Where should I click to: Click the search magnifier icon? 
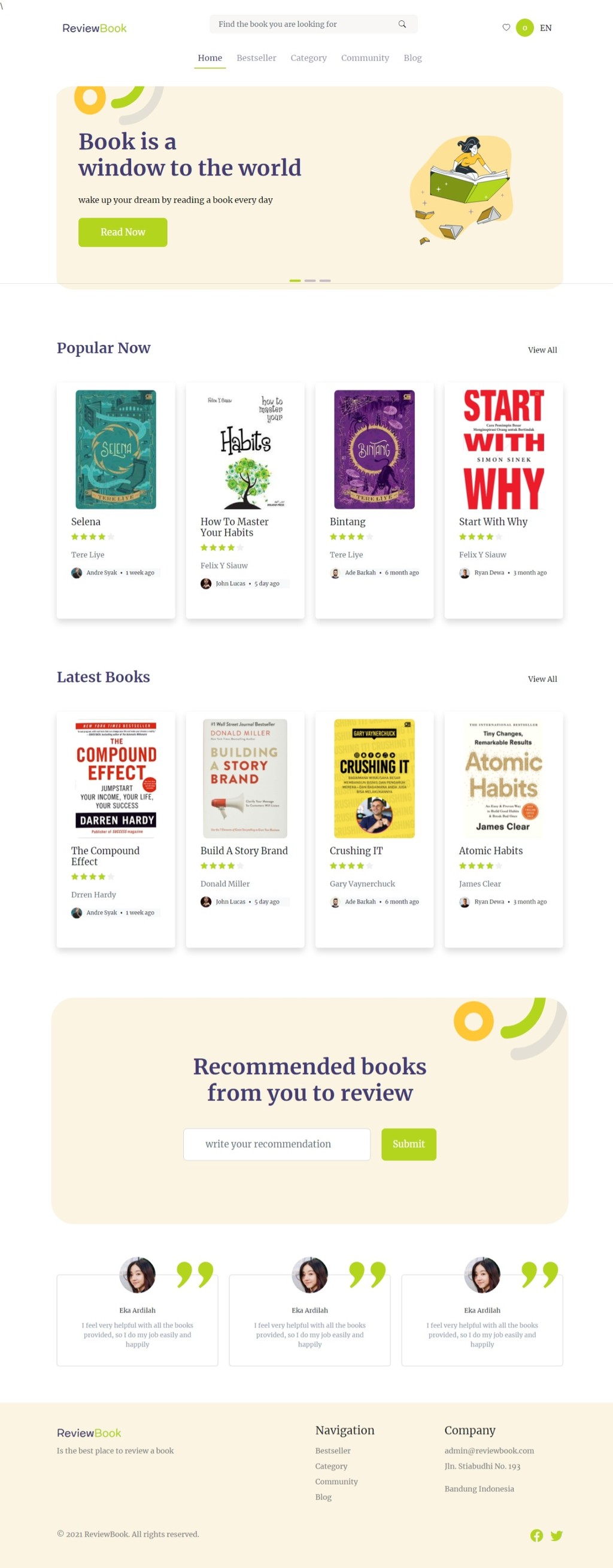(x=402, y=25)
